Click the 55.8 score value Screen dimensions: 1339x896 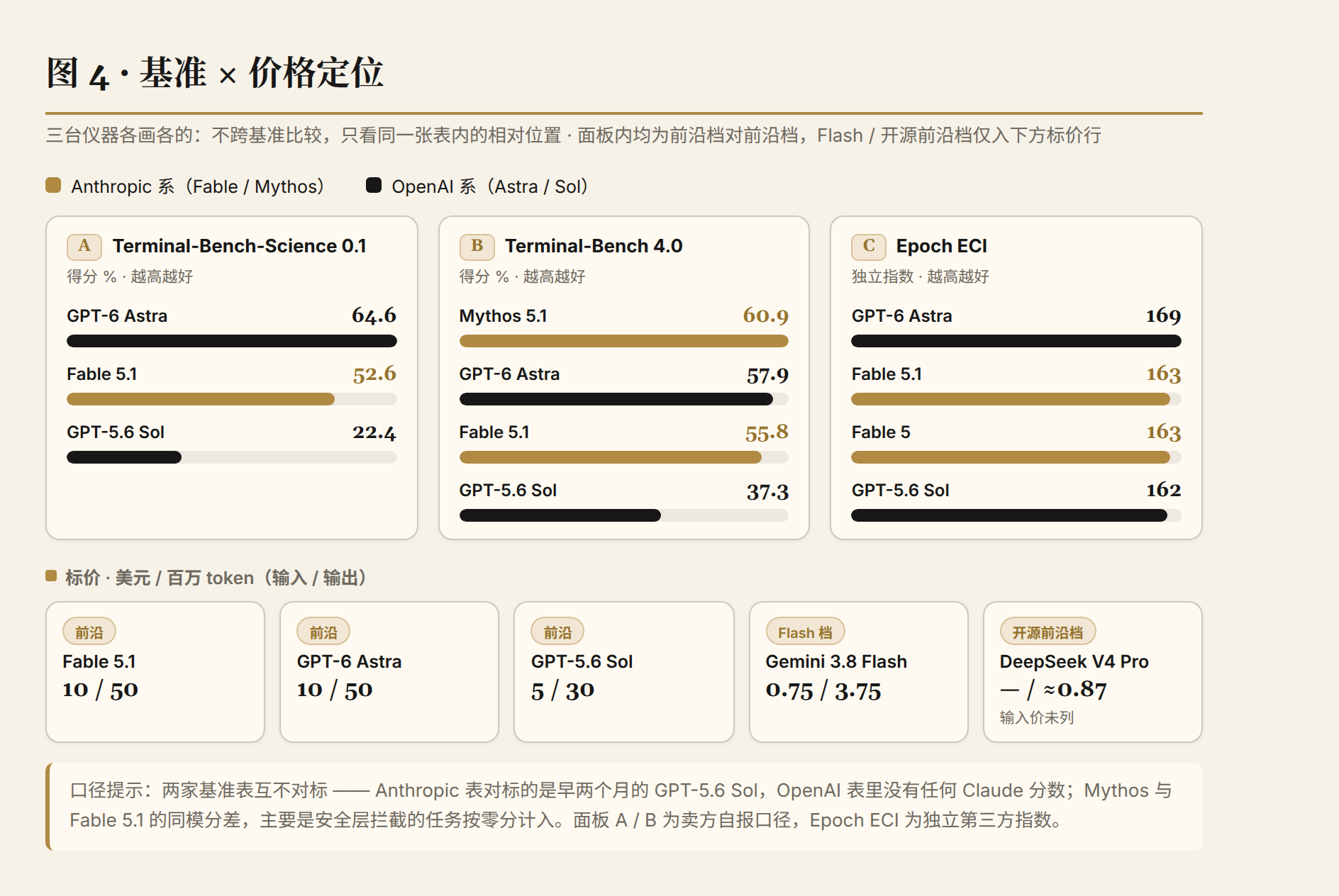pos(767,432)
